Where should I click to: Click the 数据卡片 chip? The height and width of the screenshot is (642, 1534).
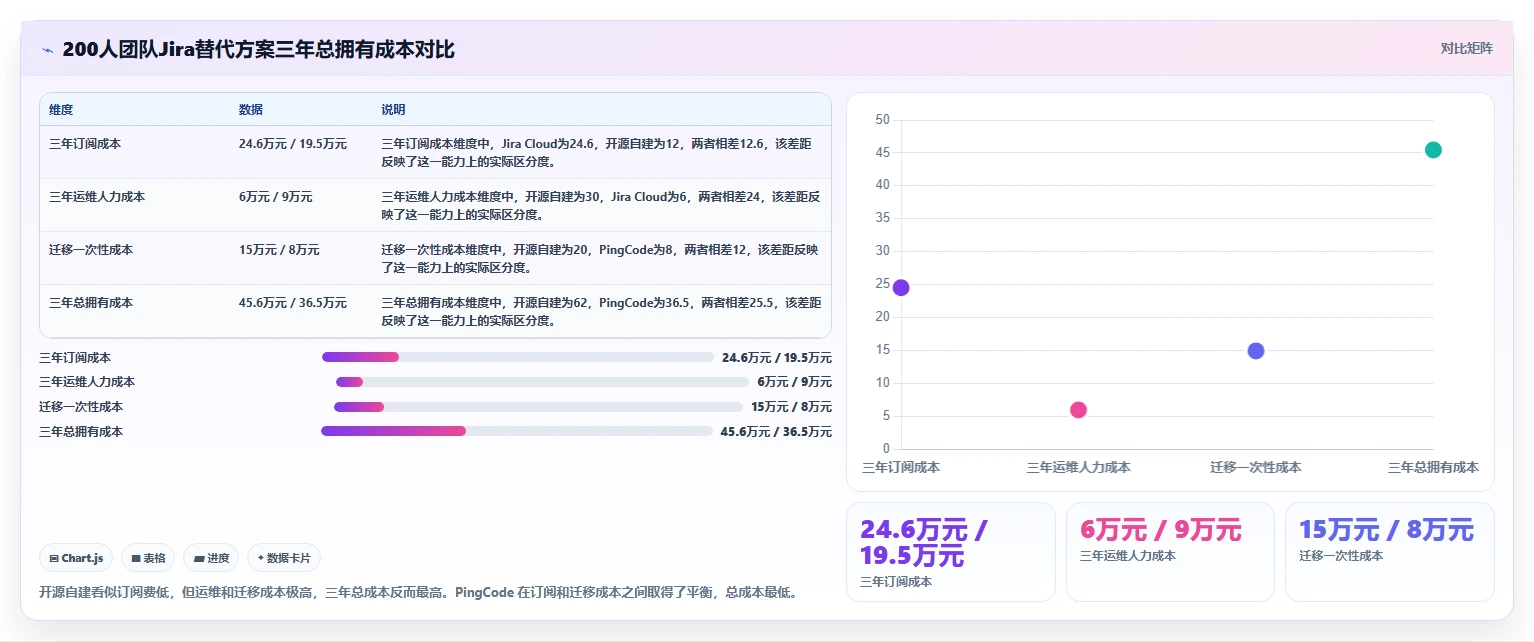(x=284, y=558)
